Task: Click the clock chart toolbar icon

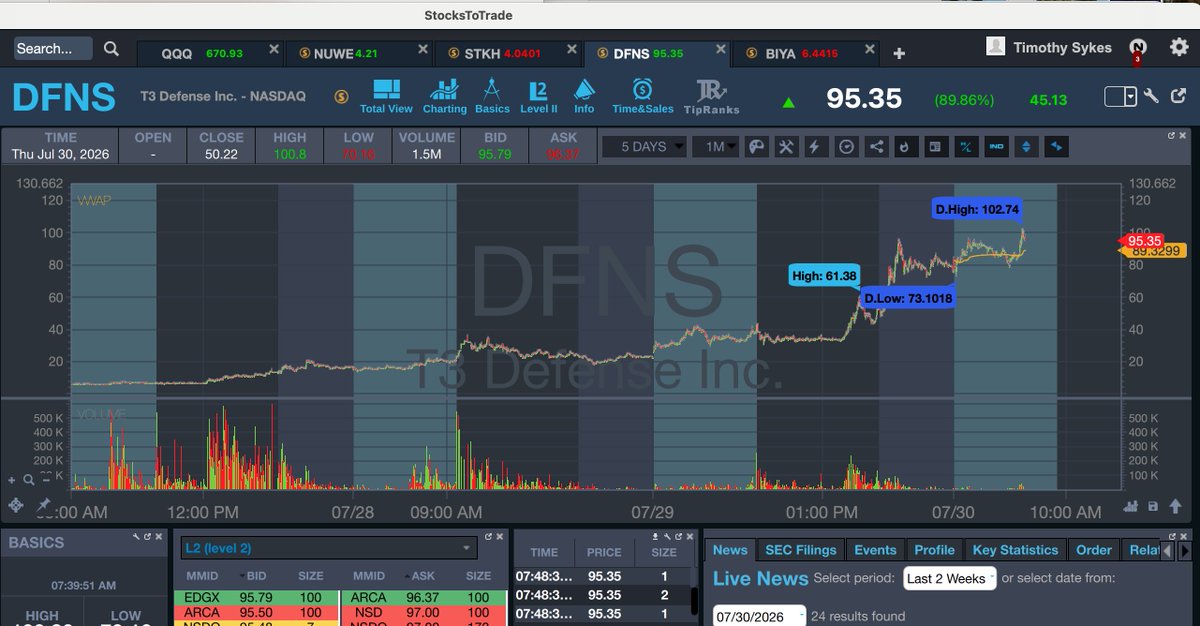Action: (x=846, y=147)
